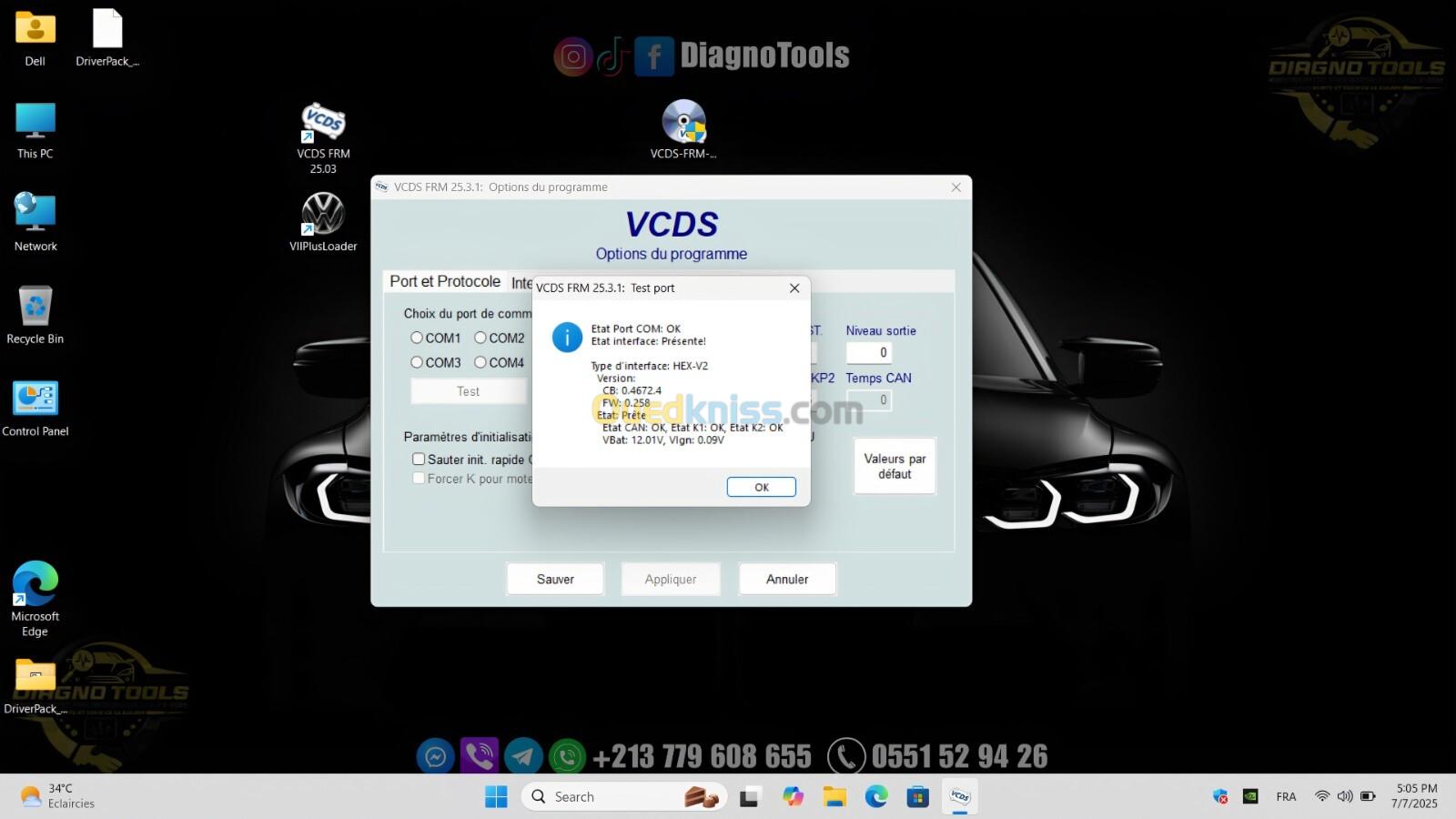
Task: Open File Explorer from the taskbar
Action: [x=834, y=797]
